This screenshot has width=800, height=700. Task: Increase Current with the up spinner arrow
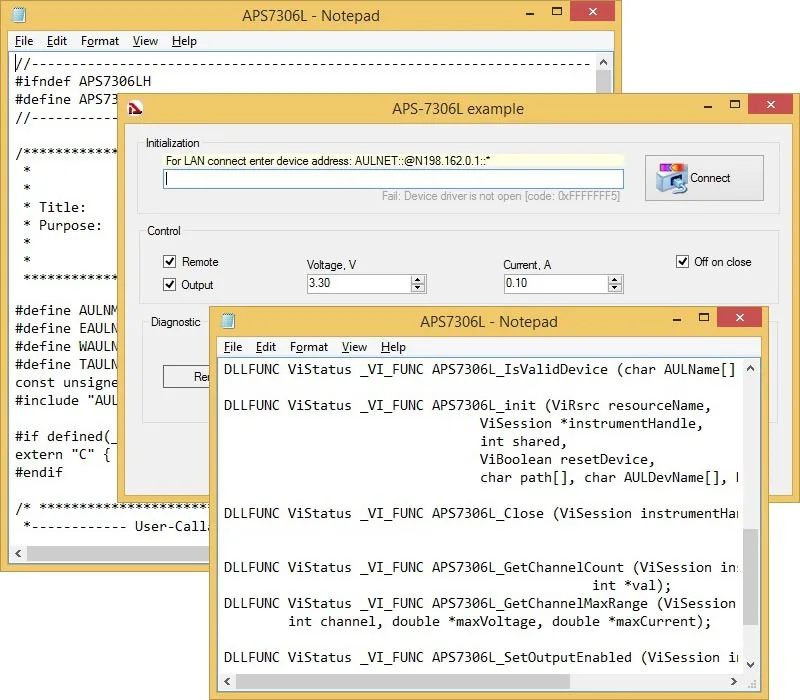click(x=615, y=280)
